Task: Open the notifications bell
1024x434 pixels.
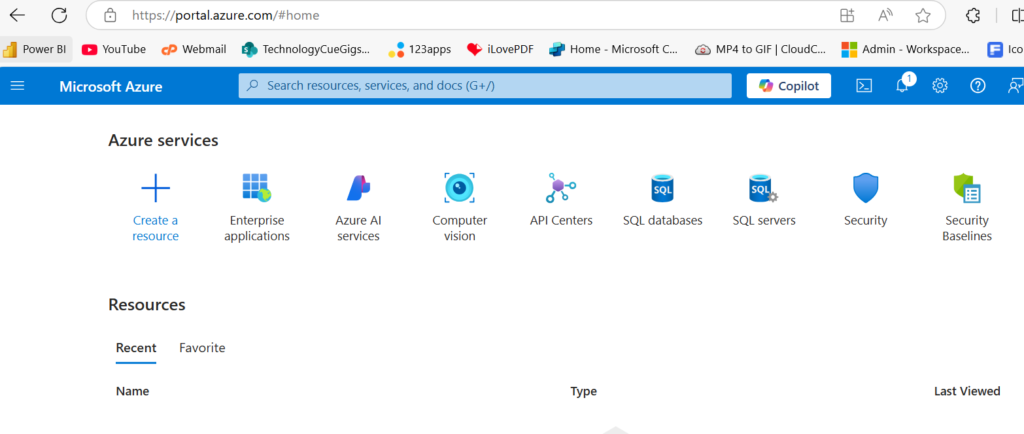Action: 902,86
